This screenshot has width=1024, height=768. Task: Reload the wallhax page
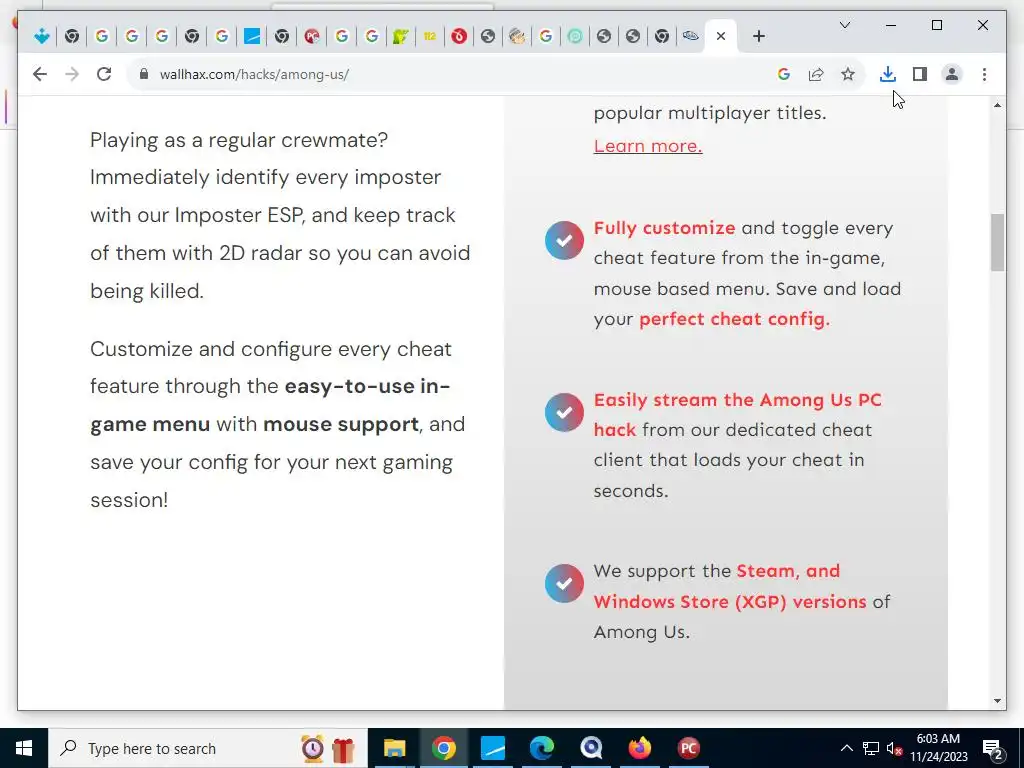point(104,74)
